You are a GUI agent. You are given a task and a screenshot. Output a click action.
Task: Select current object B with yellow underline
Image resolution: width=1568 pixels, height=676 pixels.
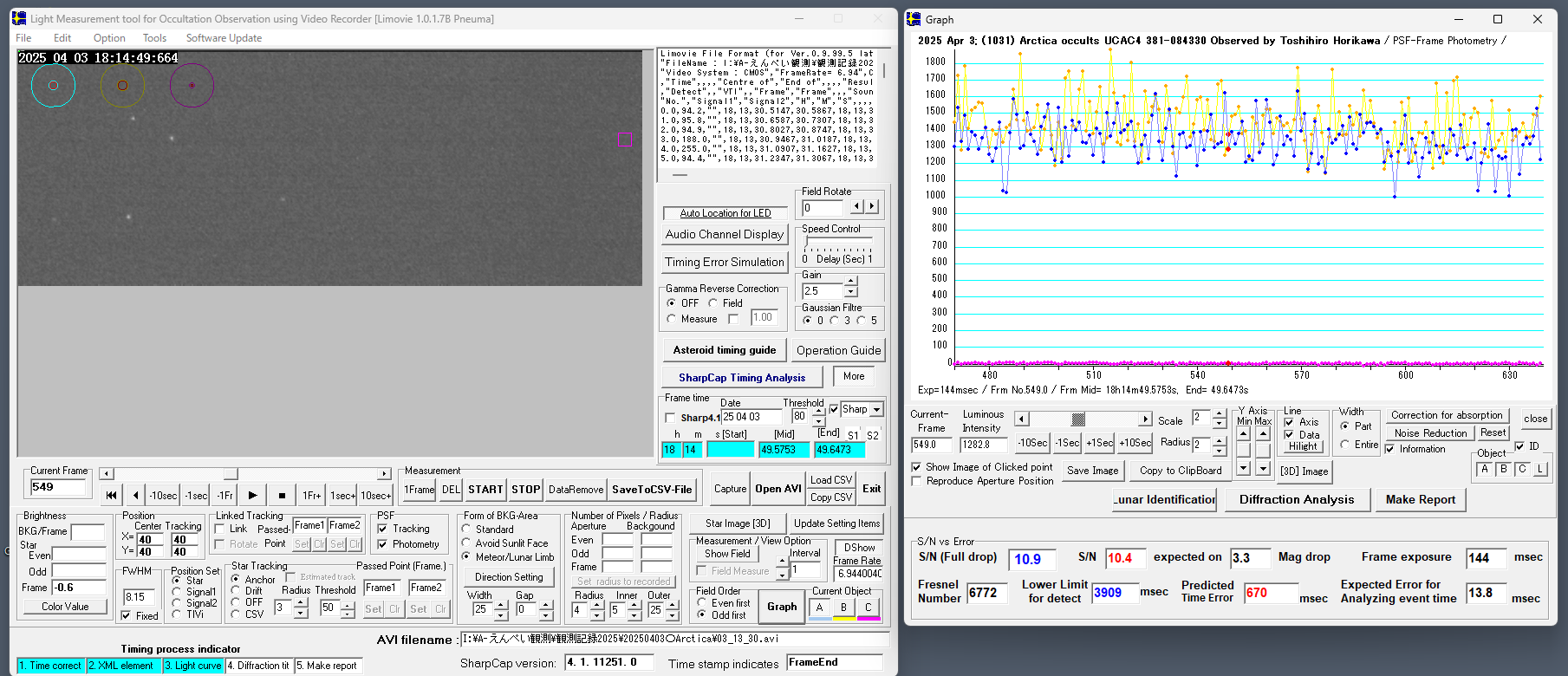tap(843, 608)
